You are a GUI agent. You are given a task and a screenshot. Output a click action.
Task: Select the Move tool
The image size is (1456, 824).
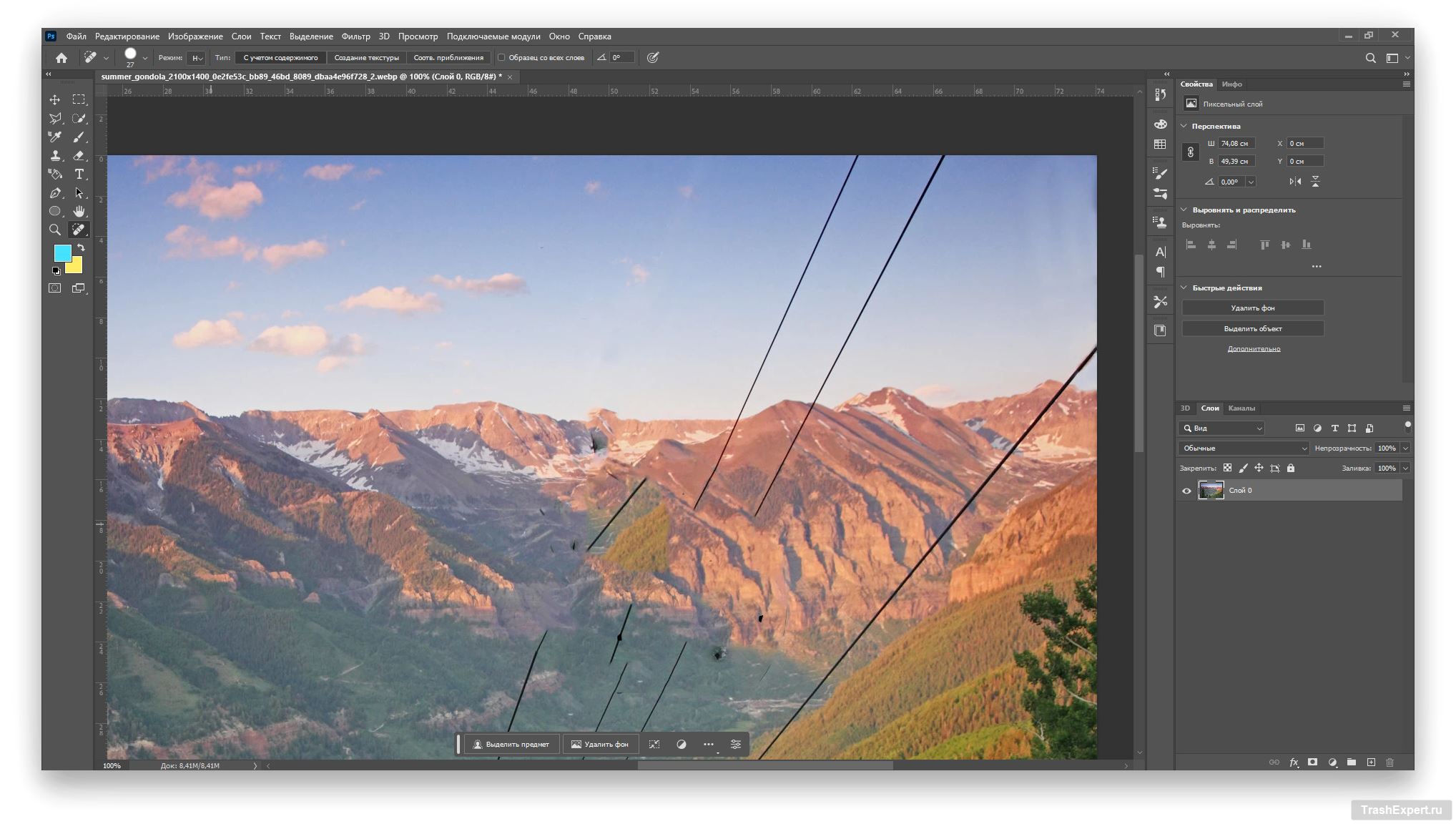click(55, 99)
